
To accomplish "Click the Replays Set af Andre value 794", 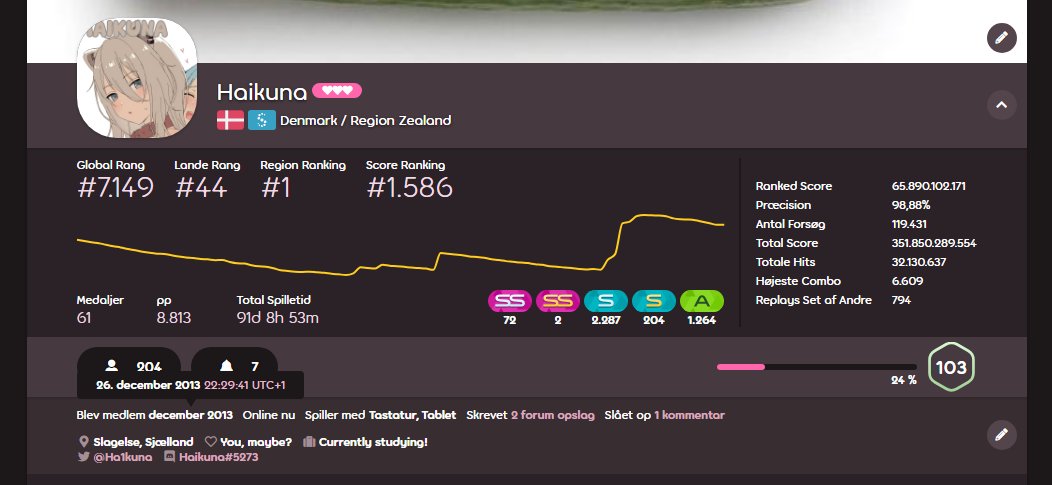I will [901, 300].
